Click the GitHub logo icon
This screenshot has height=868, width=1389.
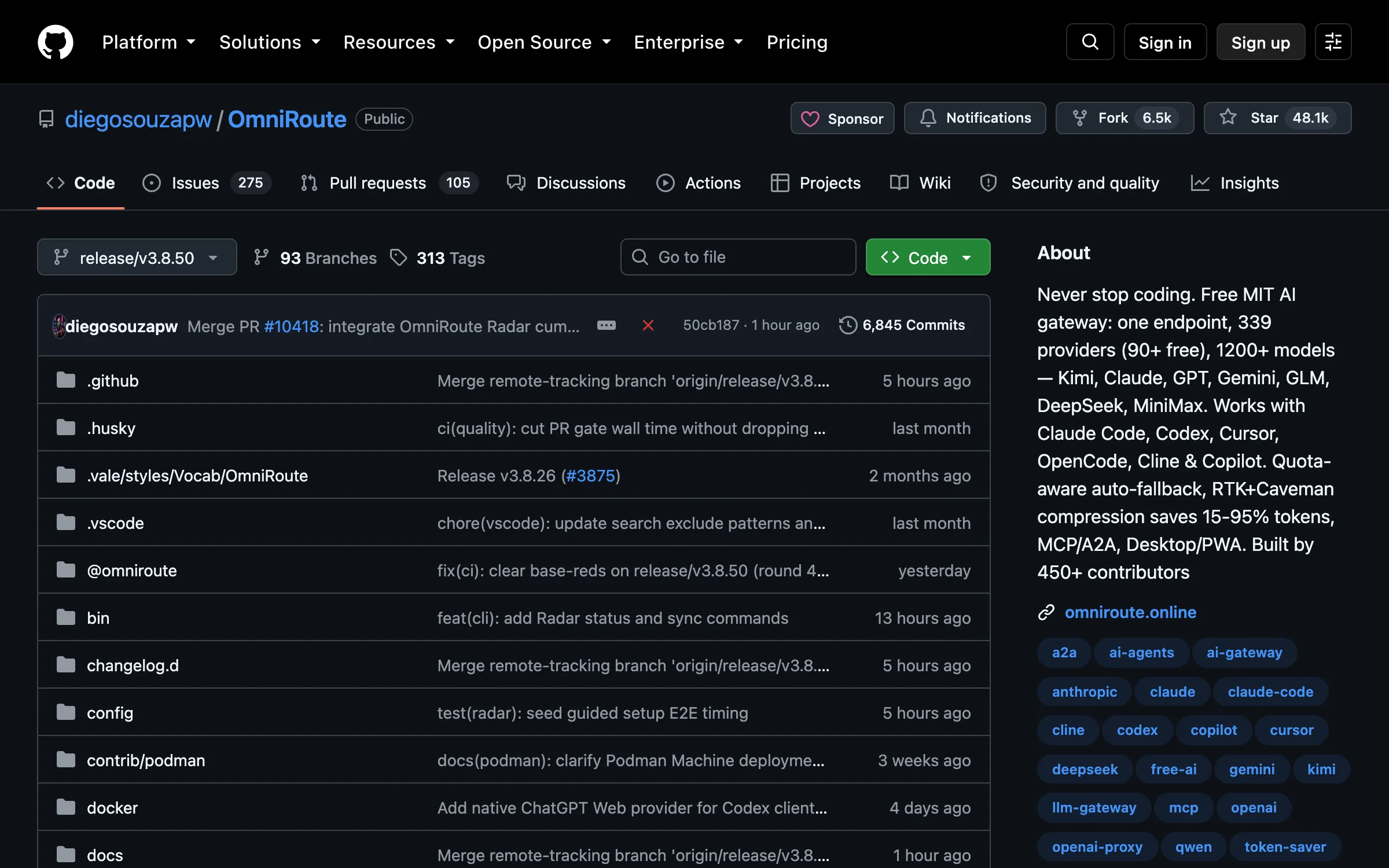(56, 42)
